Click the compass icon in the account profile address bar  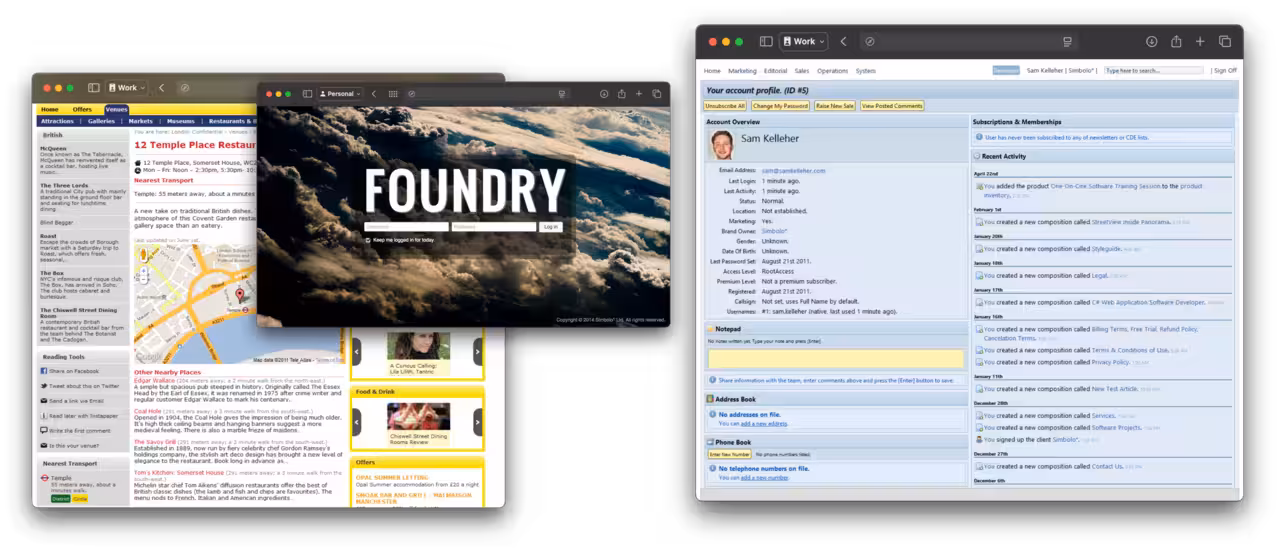click(870, 41)
